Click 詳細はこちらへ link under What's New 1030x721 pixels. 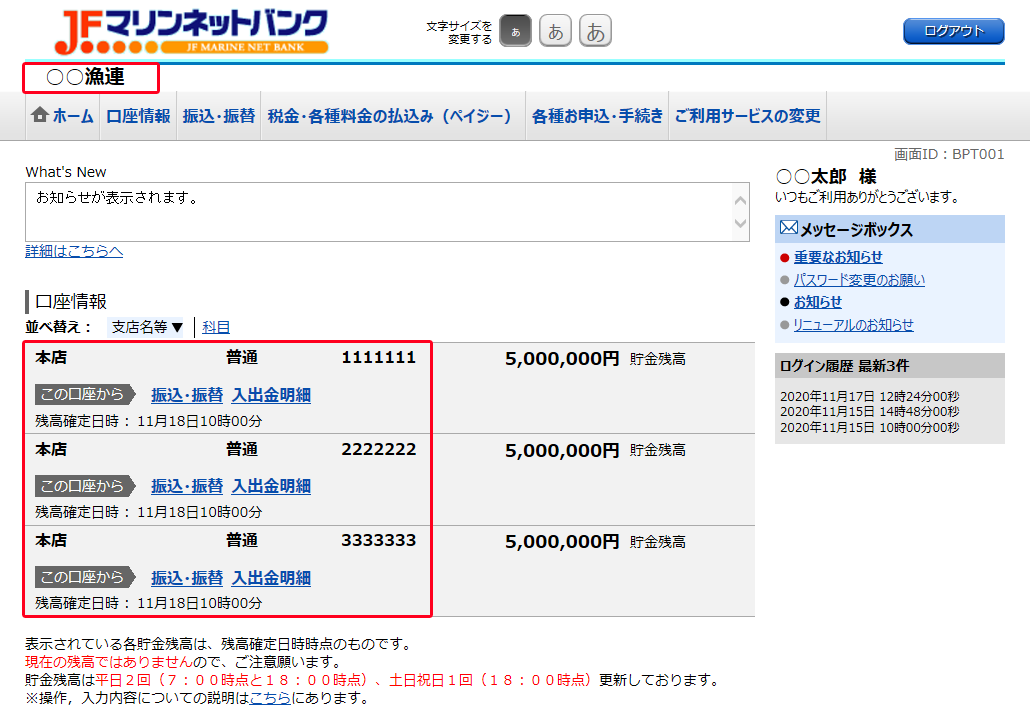(74, 251)
